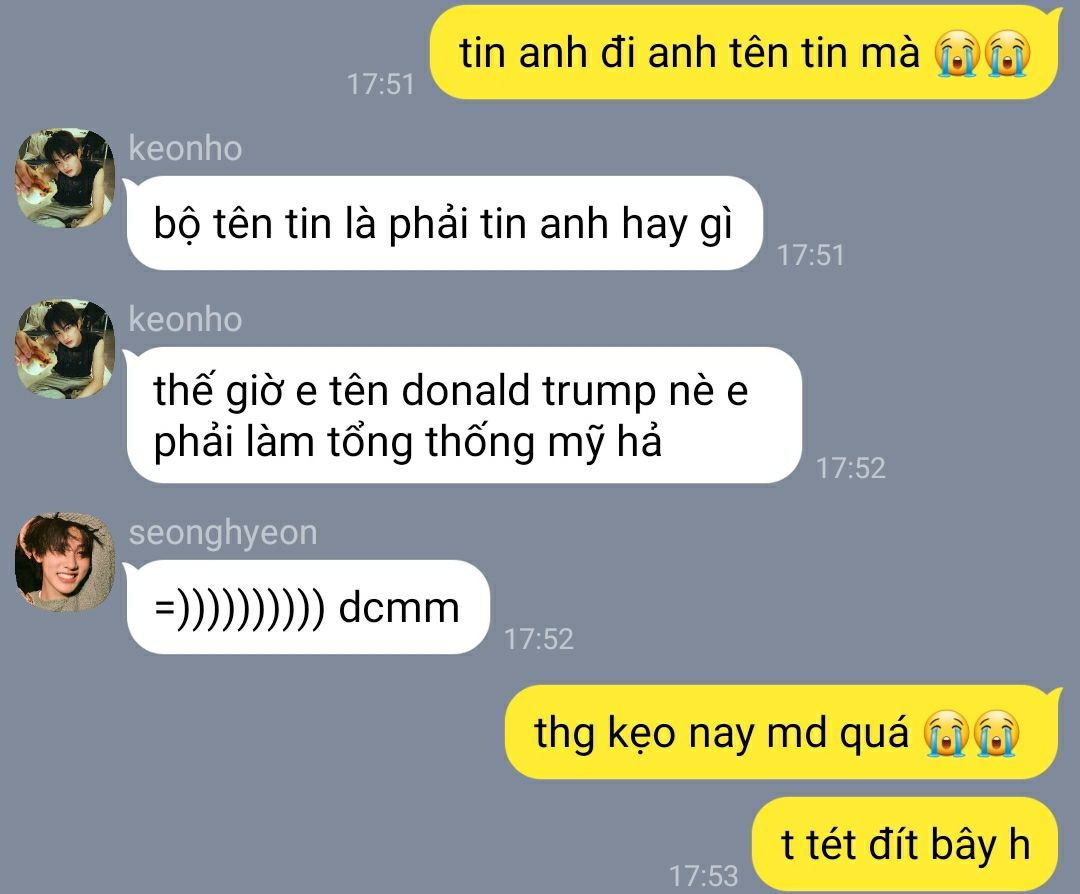The image size is (1080, 894).
Task: Select the "t tét đít bây h" bubble
Action: [906, 844]
